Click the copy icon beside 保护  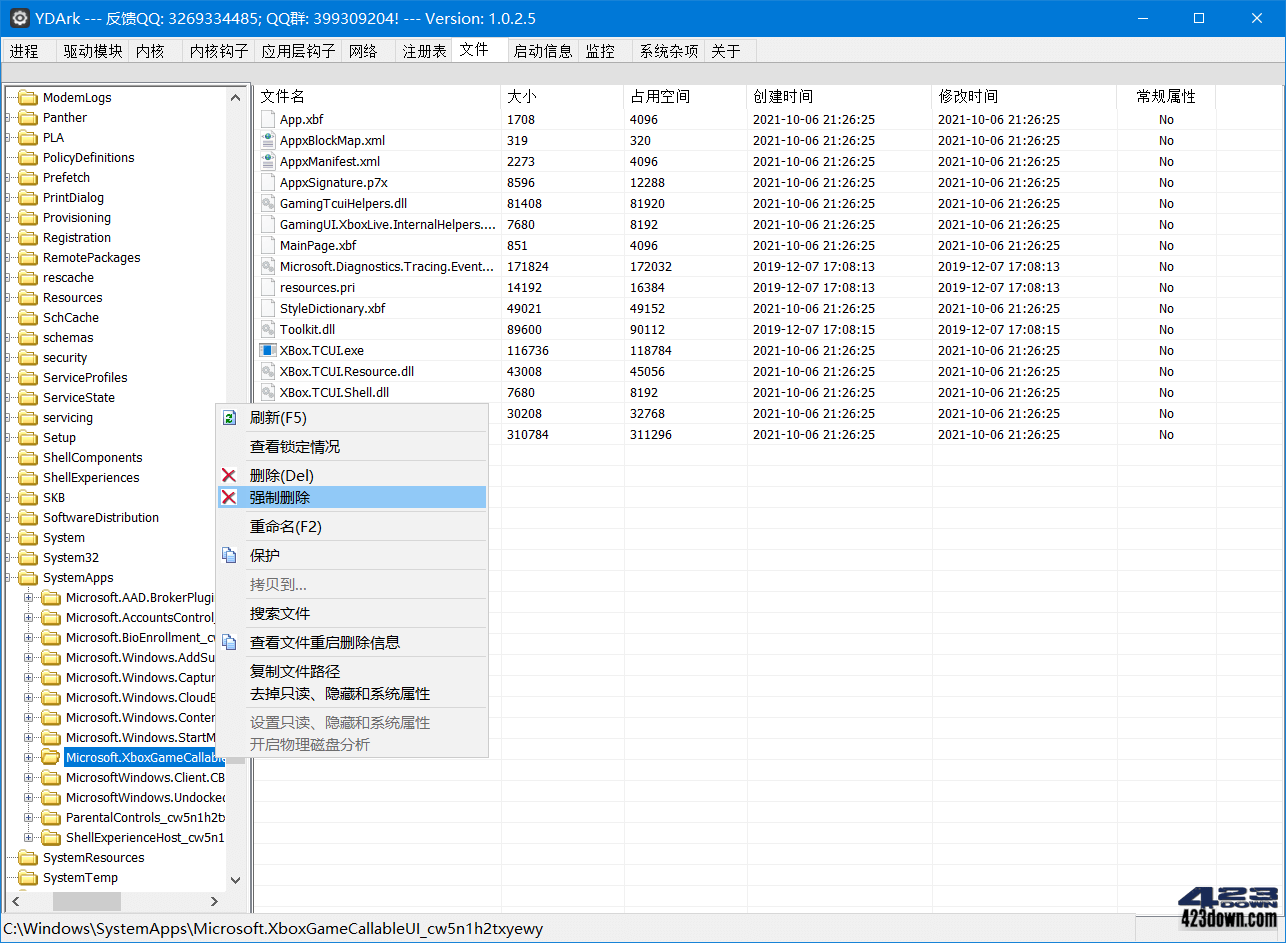(229, 555)
